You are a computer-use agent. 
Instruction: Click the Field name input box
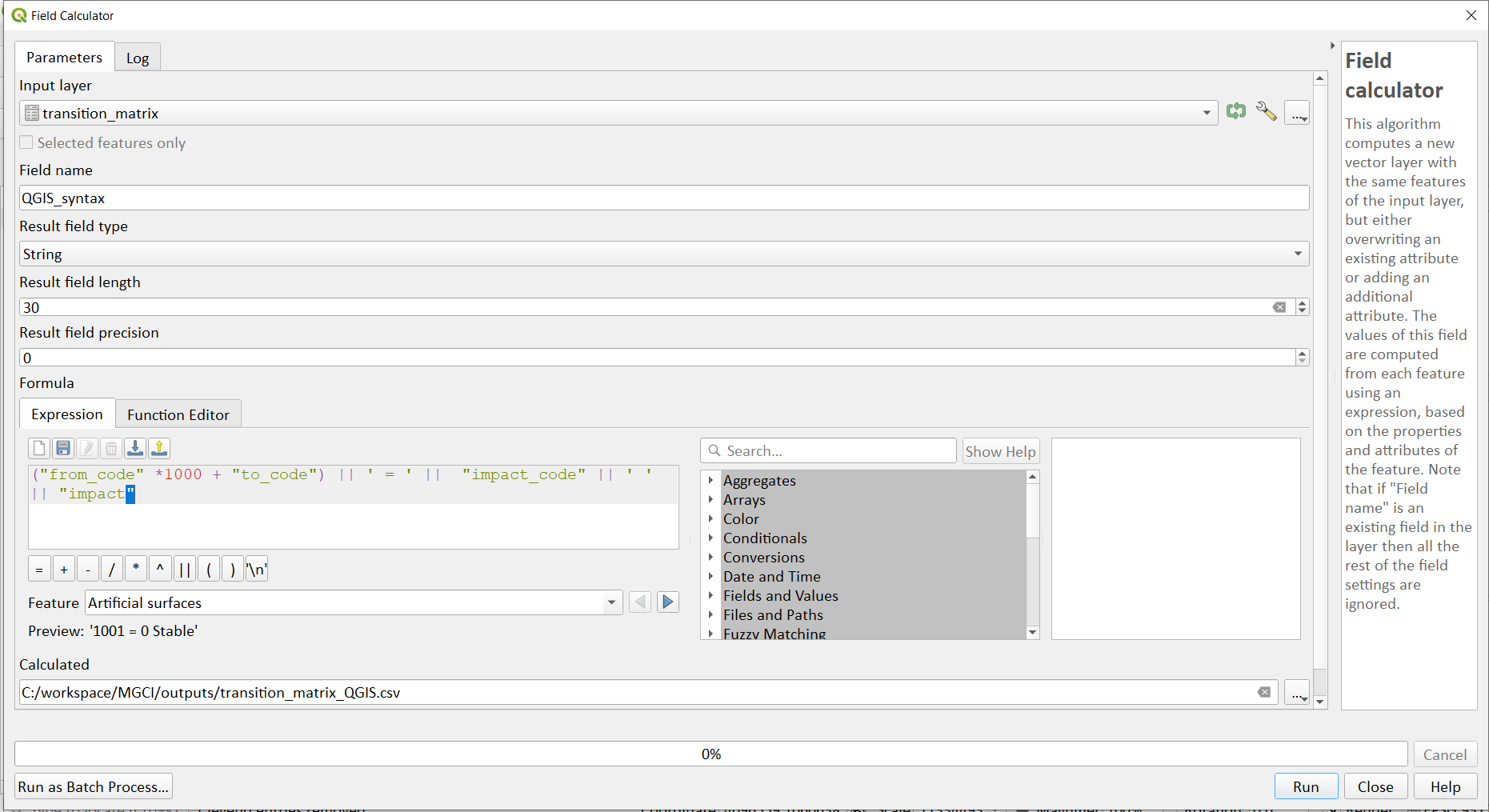coord(664,198)
